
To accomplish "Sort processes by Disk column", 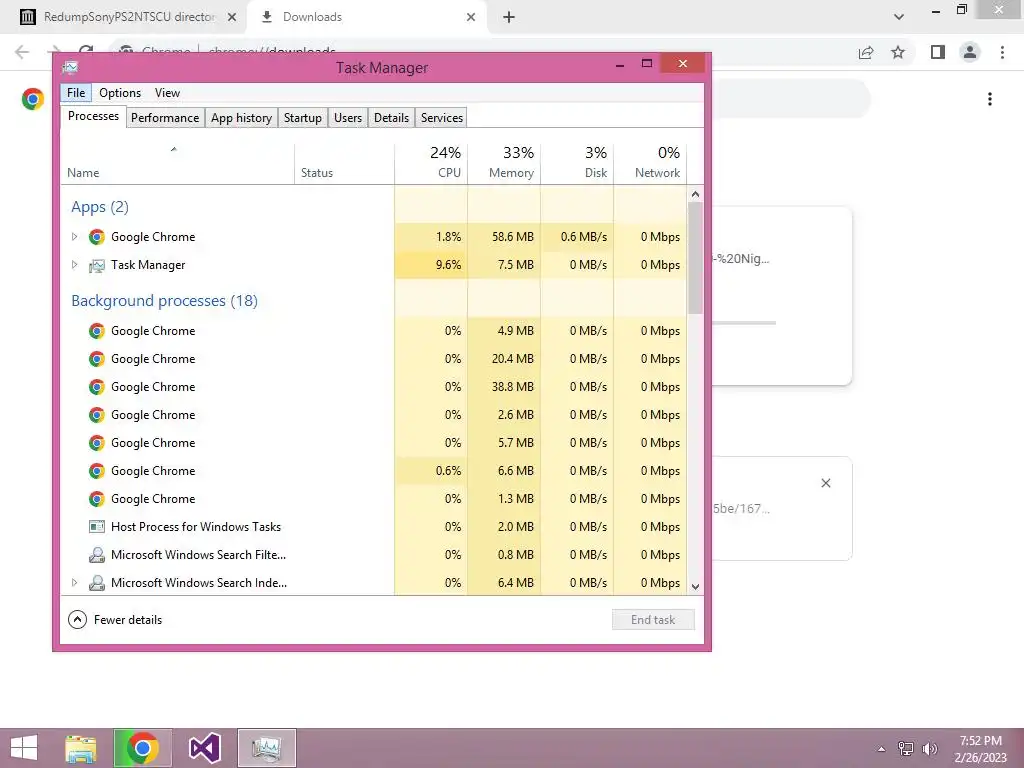I will click(x=577, y=162).
